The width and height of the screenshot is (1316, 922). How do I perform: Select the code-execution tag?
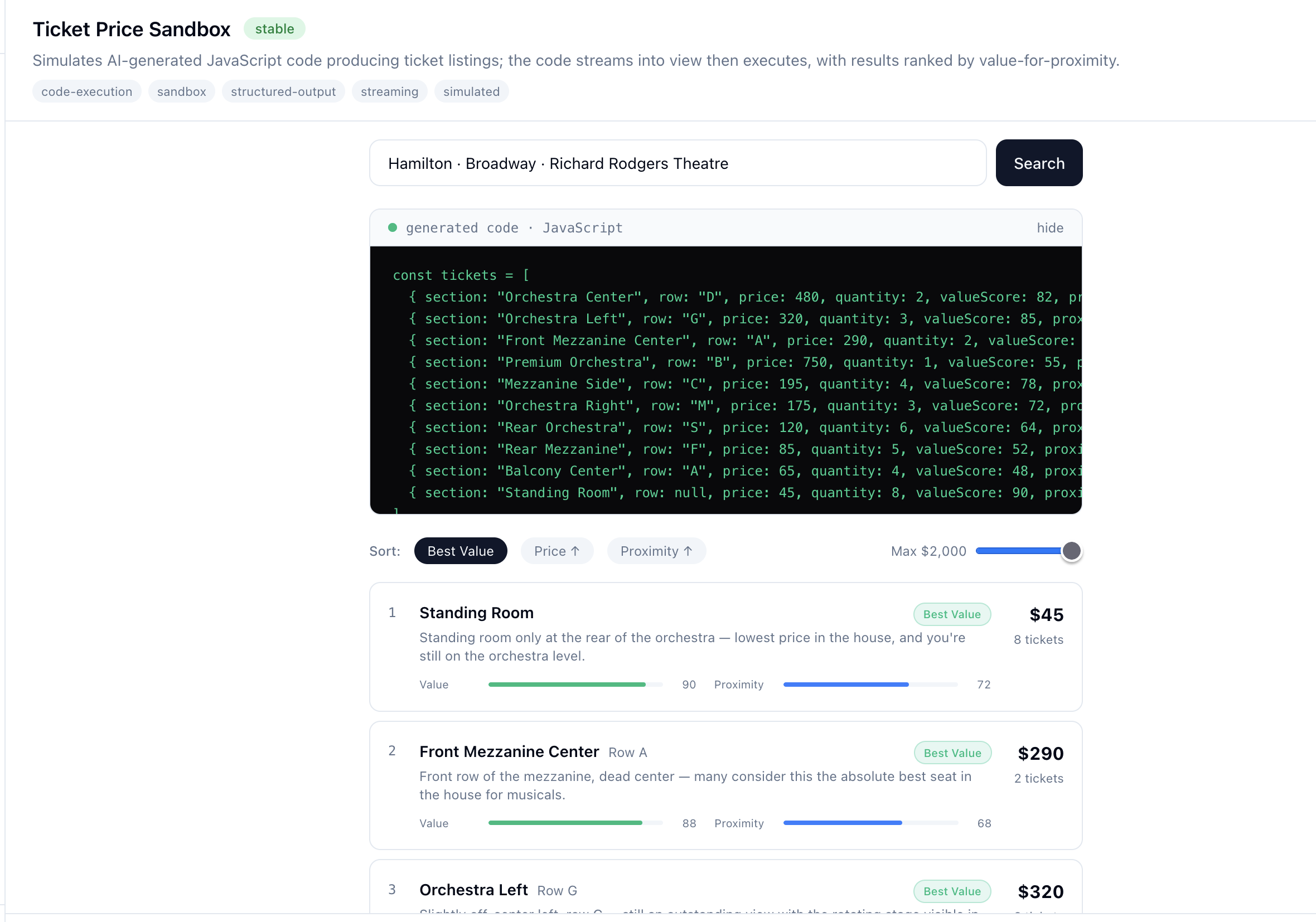(x=86, y=91)
